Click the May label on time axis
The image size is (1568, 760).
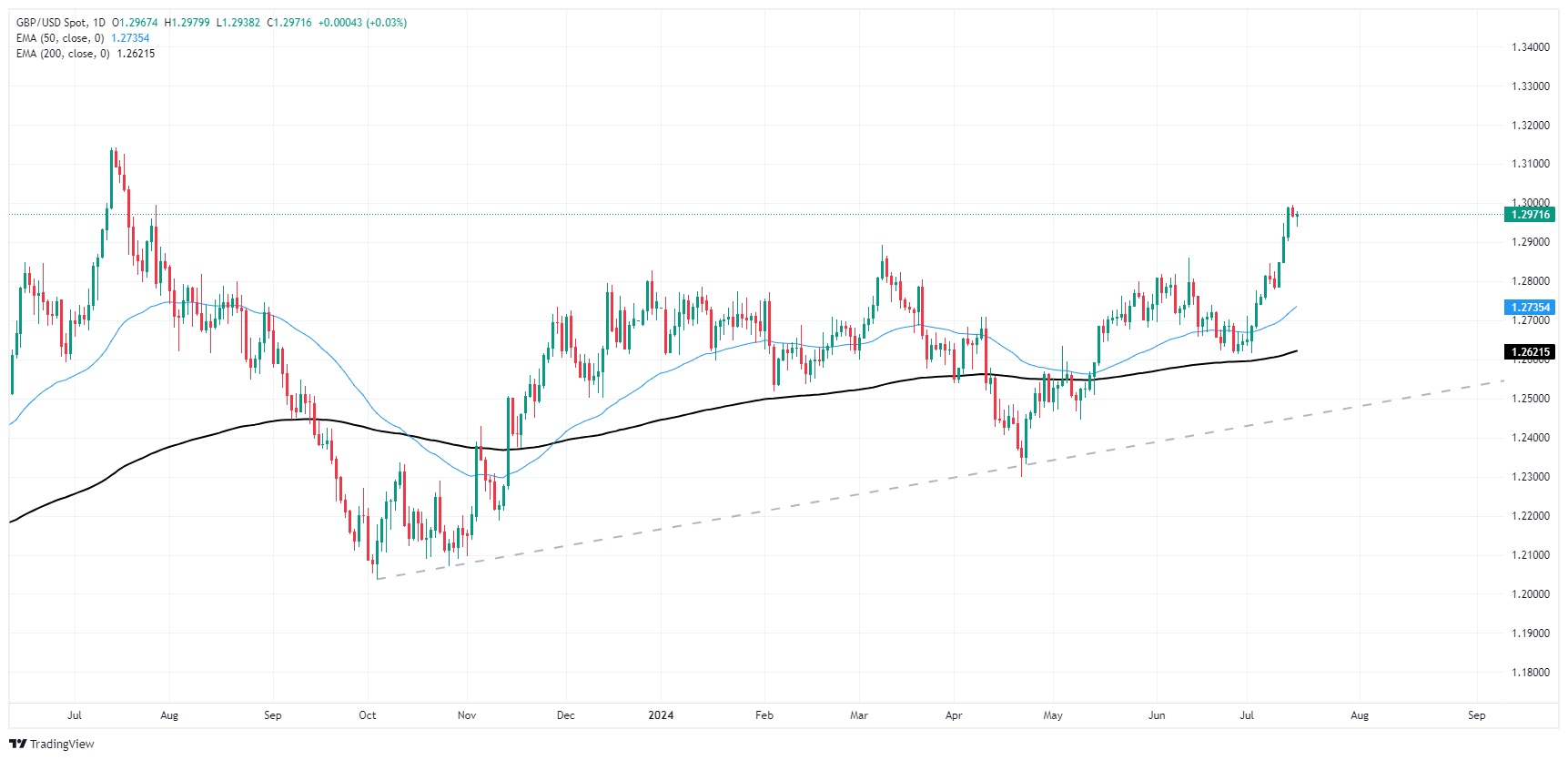pos(1053,715)
